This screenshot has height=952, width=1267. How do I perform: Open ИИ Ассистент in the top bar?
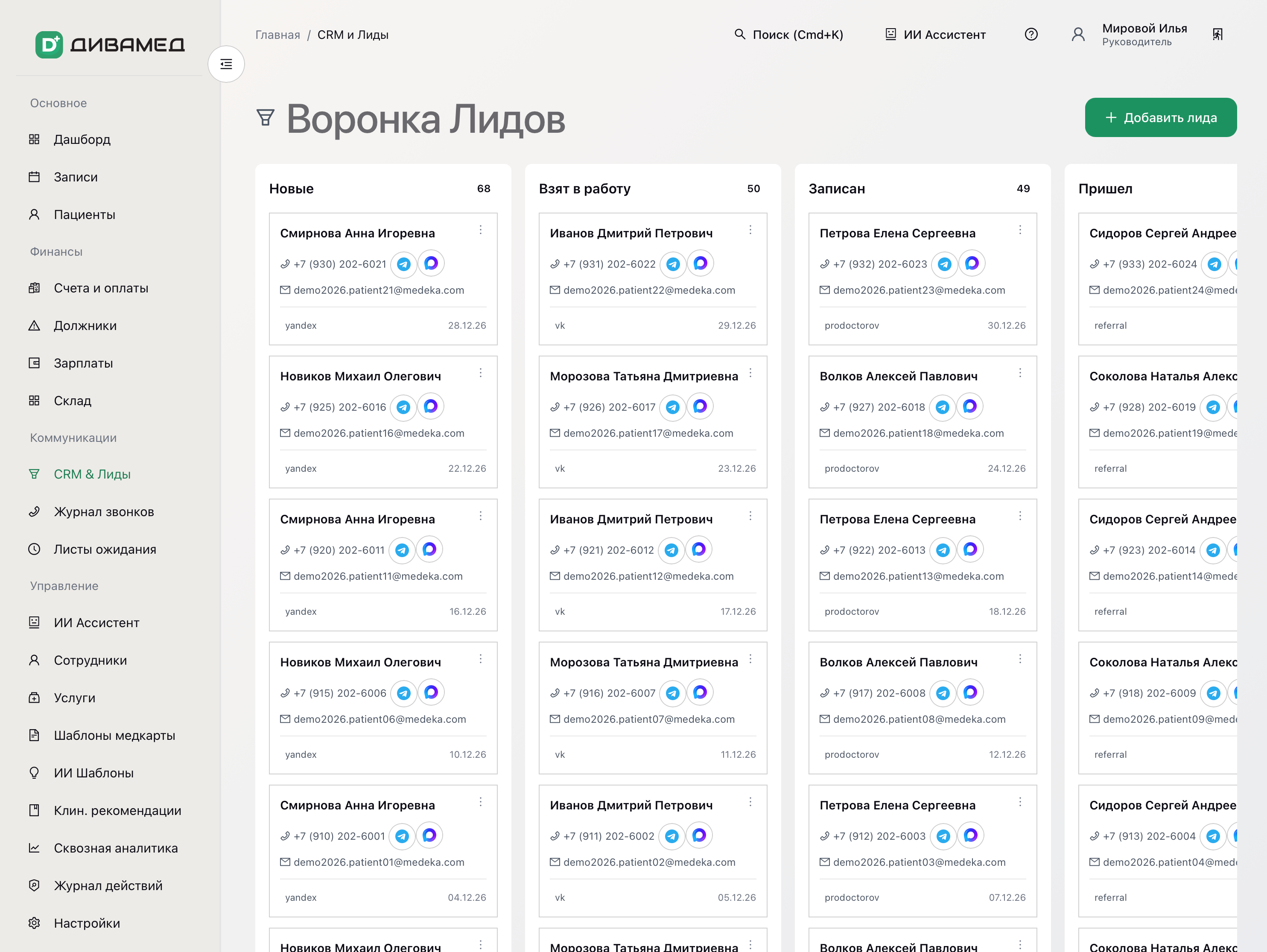935,35
